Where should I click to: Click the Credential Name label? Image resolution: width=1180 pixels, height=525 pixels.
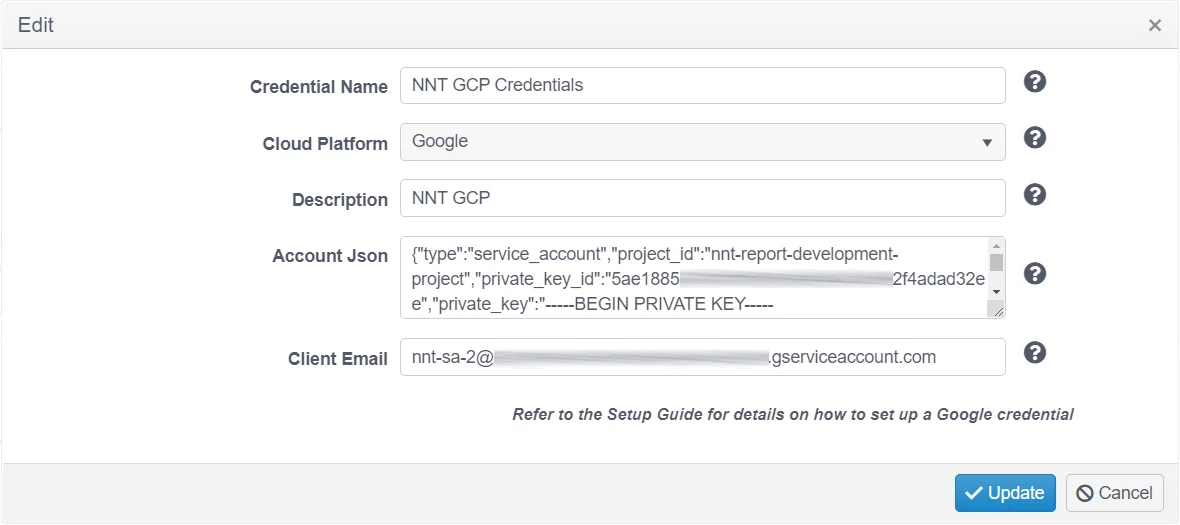(x=318, y=87)
